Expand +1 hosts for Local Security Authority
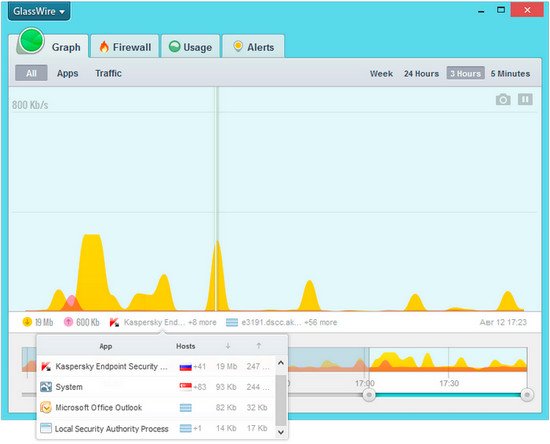This screenshot has height=444, width=550. [x=197, y=428]
